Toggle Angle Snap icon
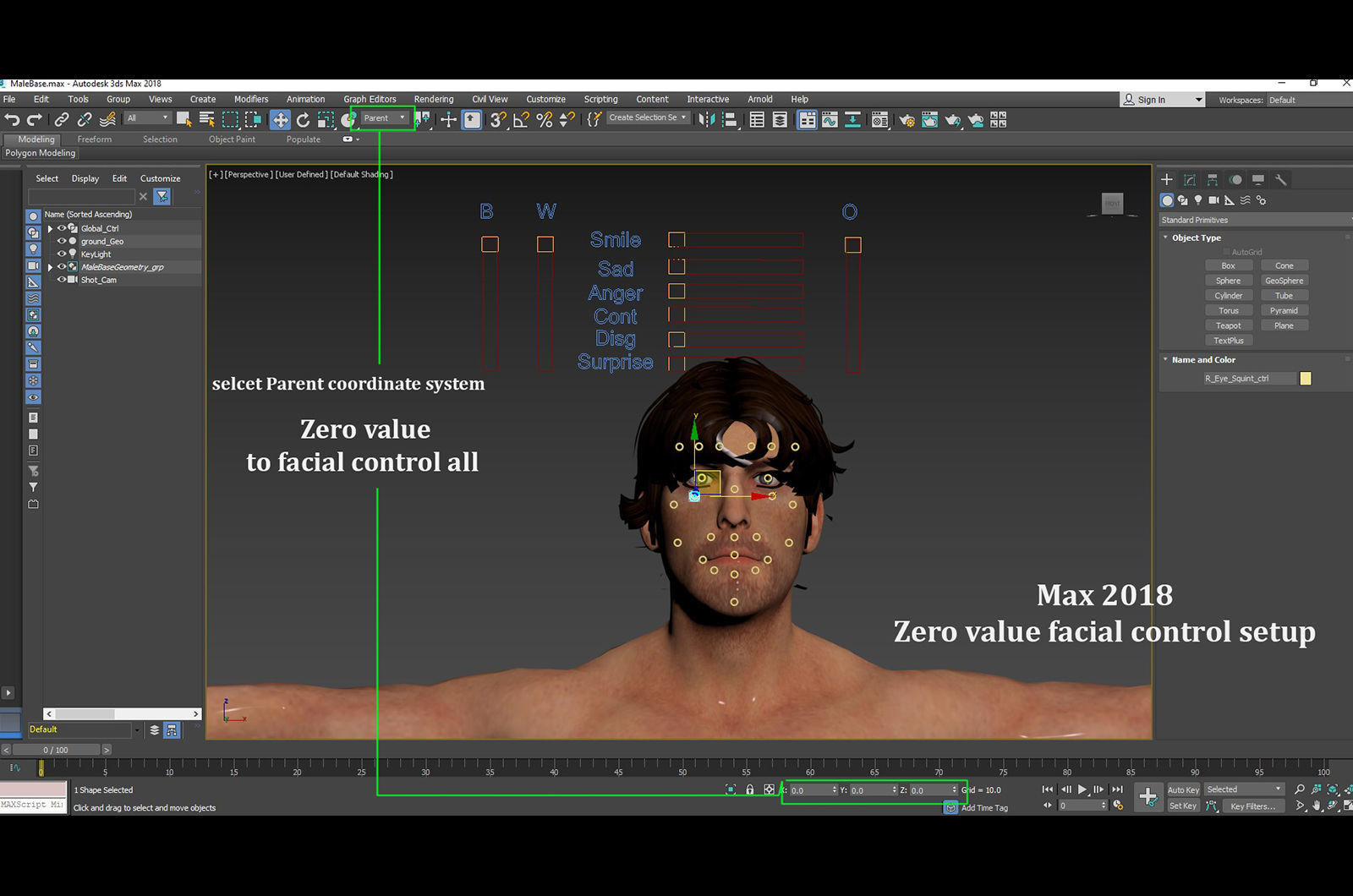 coord(521,120)
